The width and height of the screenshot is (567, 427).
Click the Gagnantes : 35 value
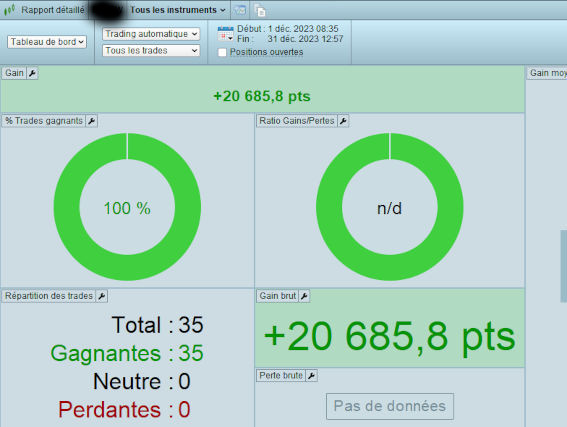[x=127, y=353]
